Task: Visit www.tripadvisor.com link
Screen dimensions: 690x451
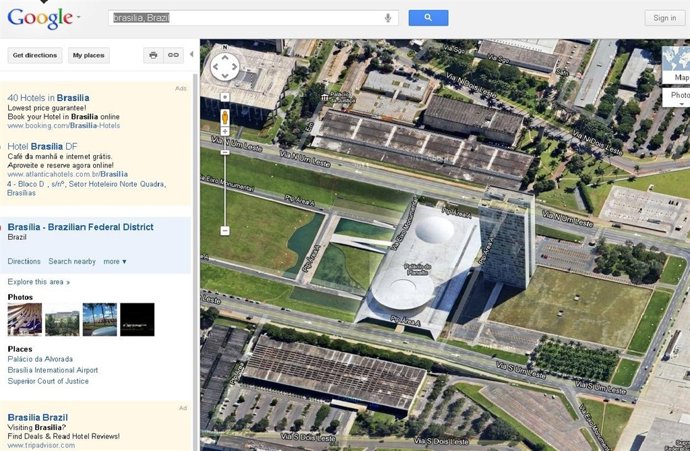Action: click(x=41, y=445)
